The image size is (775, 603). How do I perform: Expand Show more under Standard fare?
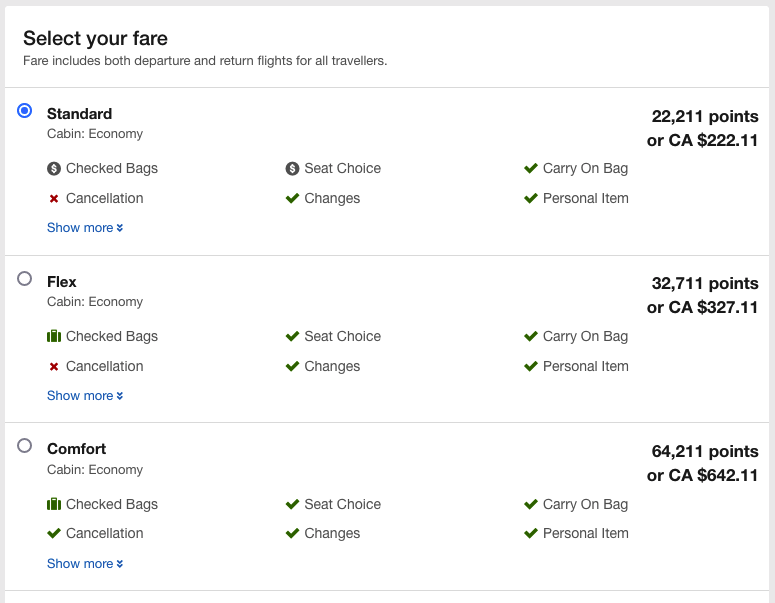[x=85, y=228]
